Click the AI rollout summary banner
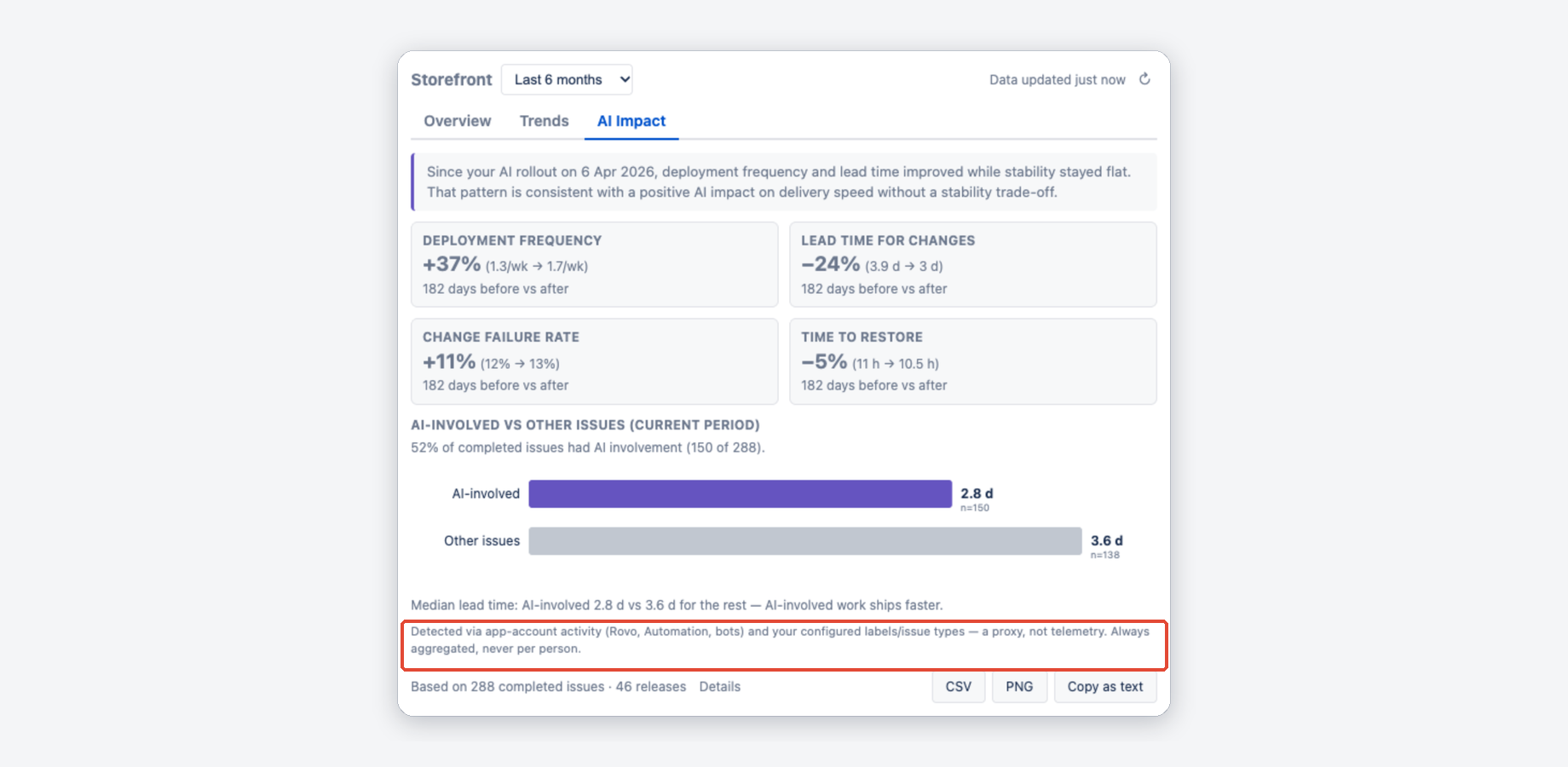 [784, 182]
